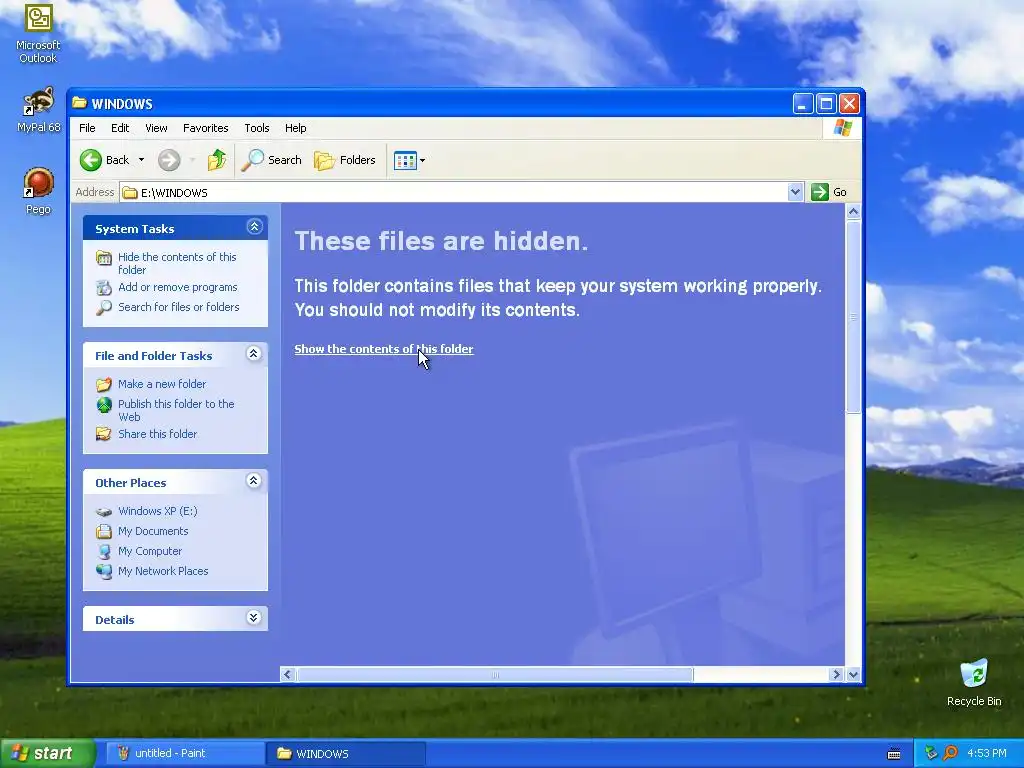This screenshot has width=1024, height=768.
Task: Click the Share this folder icon
Action: (x=104, y=434)
